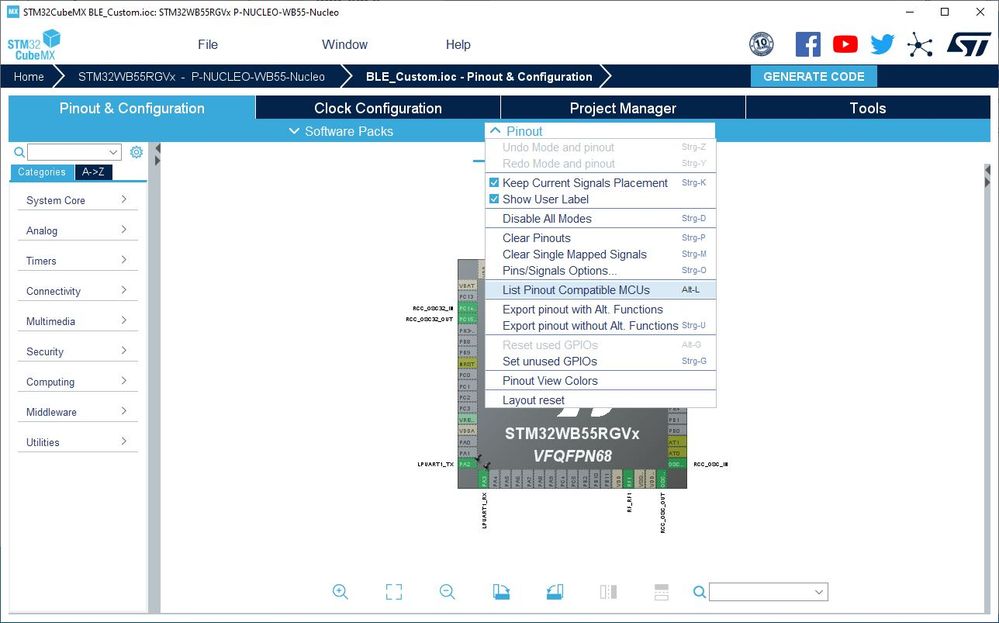The image size is (999, 623).
Task: Click the horizontal split view icon
Action: pos(661,592)
